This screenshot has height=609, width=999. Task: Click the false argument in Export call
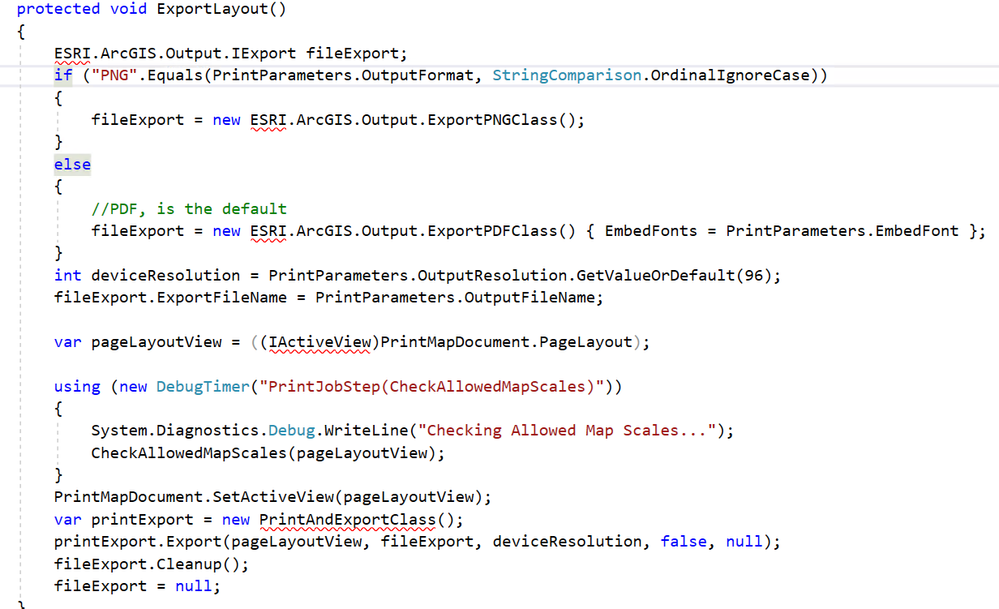pyautogui.click(x=684, y=541)
